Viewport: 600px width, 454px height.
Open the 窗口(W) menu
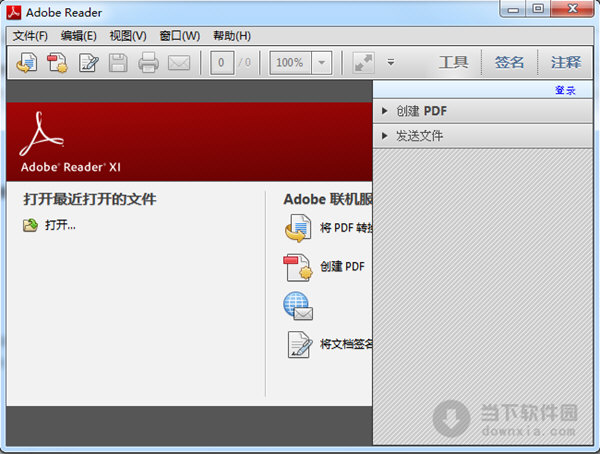179,36
